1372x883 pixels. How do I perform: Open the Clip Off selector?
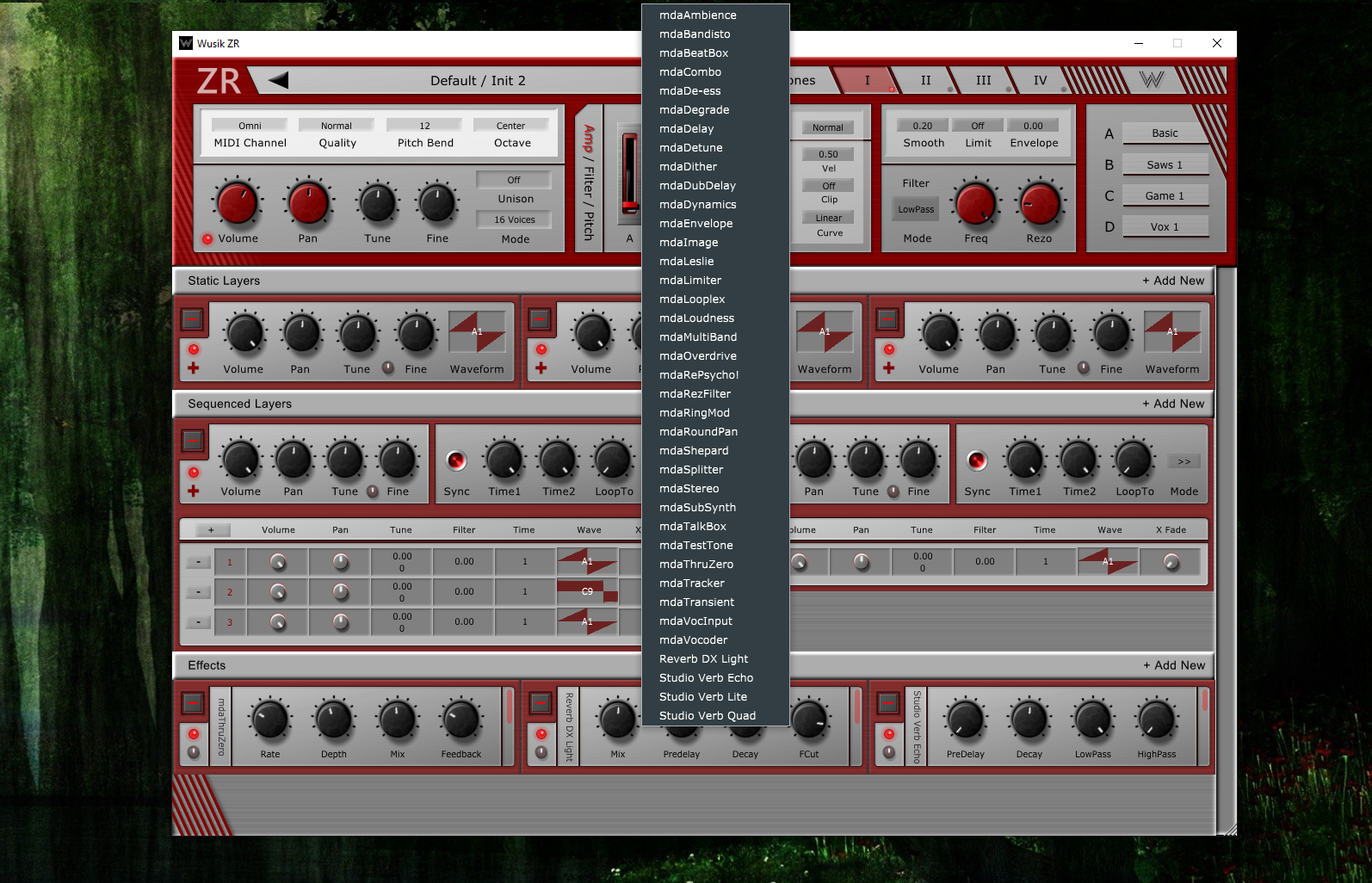click(829, 186)
